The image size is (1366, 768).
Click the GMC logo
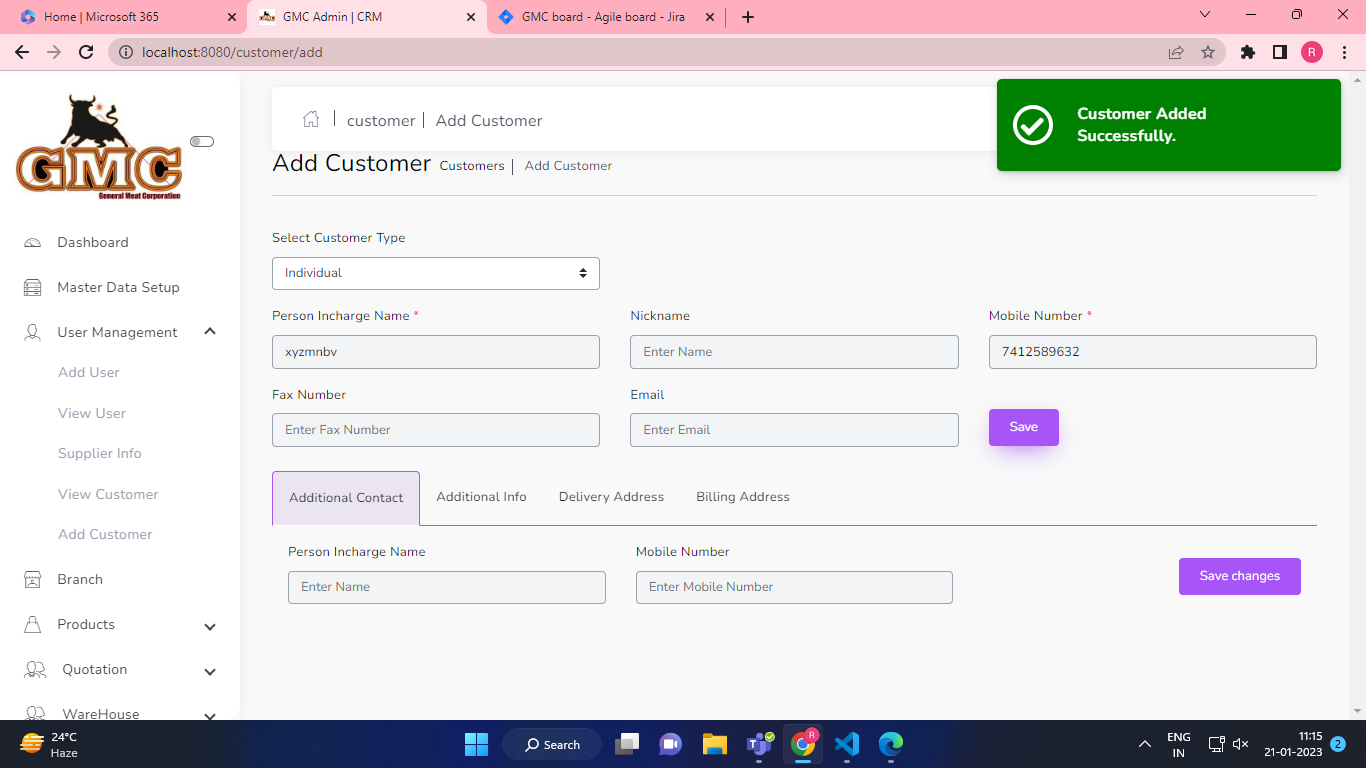[x=99, y=148]
